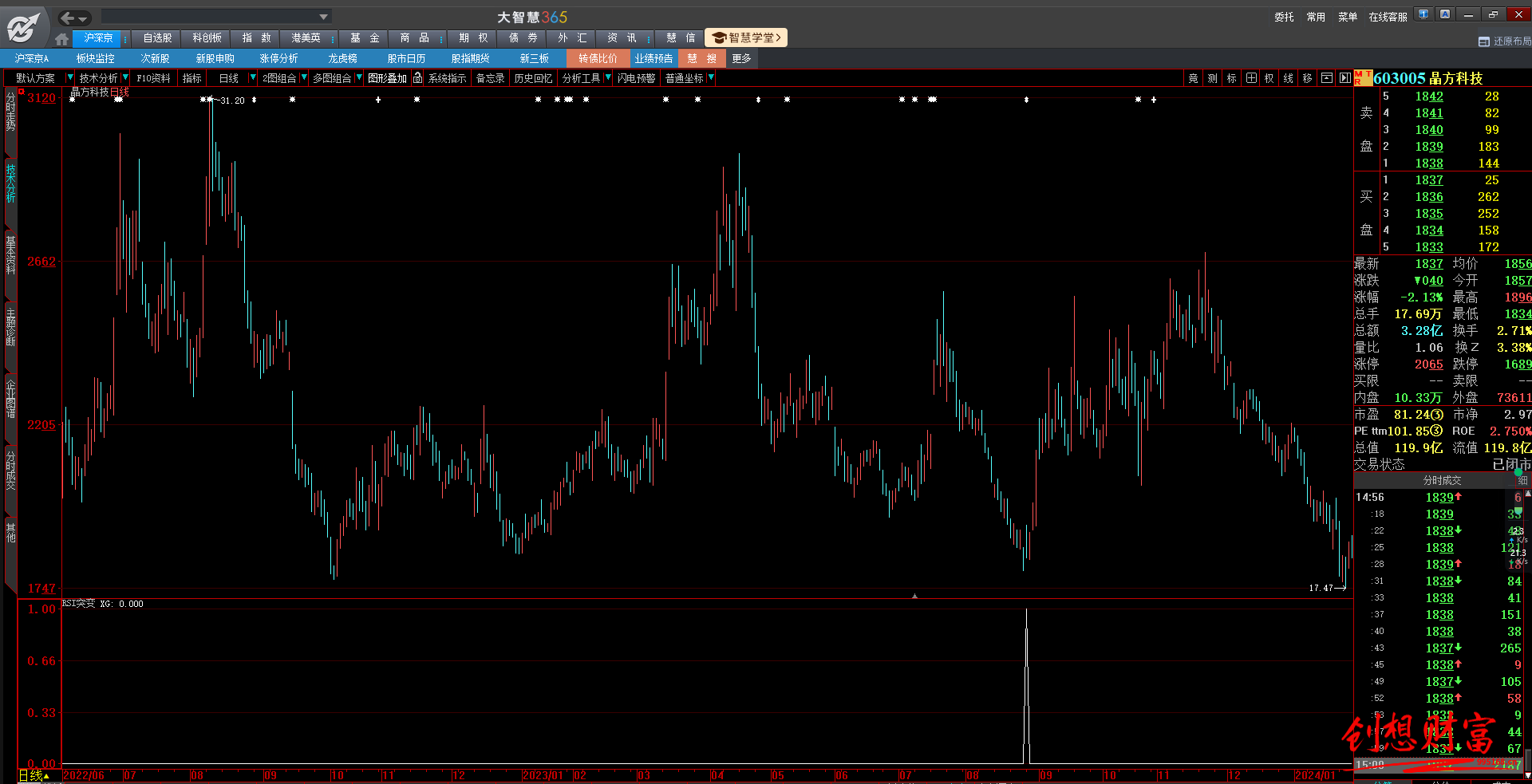Open the 普通坐标 coordinate dropdown arrow

pyautogui.click(x=711, y=77)
